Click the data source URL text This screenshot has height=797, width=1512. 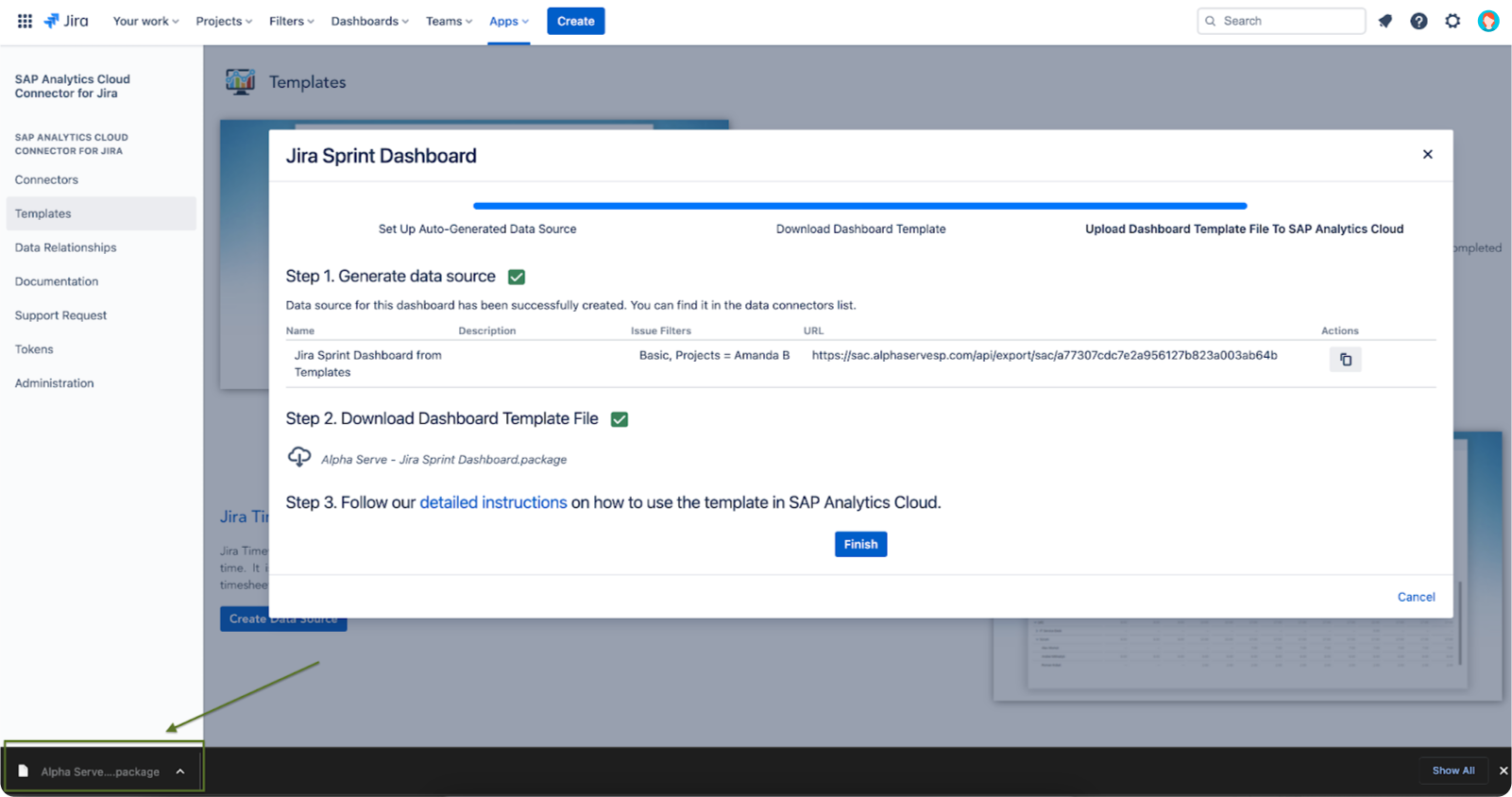click(x=1045, y=355)
